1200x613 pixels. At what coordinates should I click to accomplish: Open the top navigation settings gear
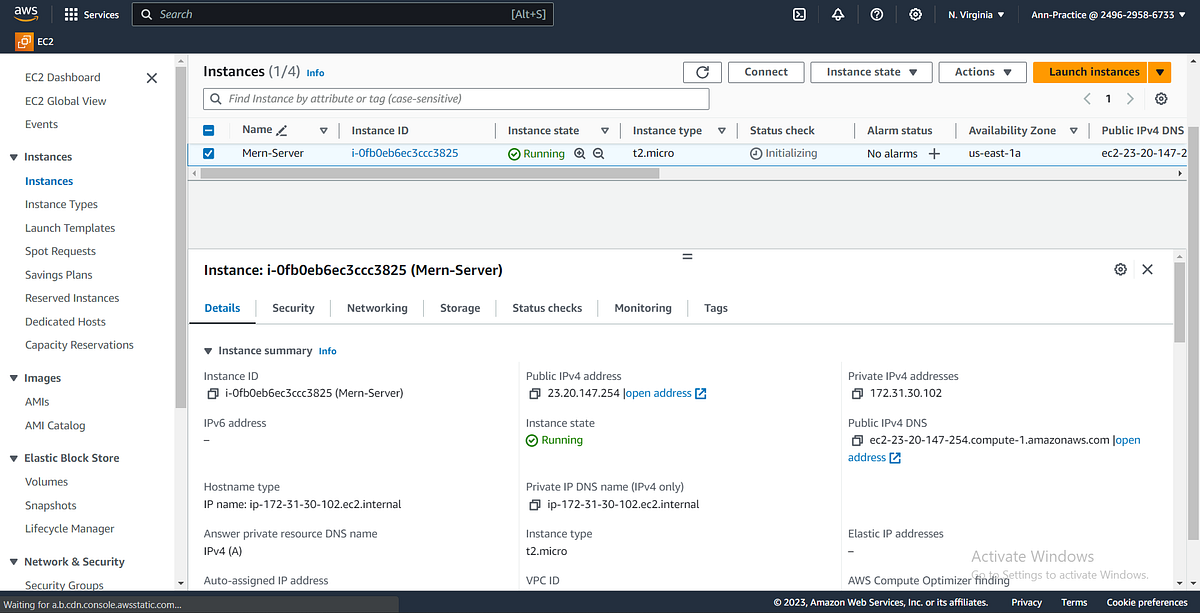click(915, 14)
